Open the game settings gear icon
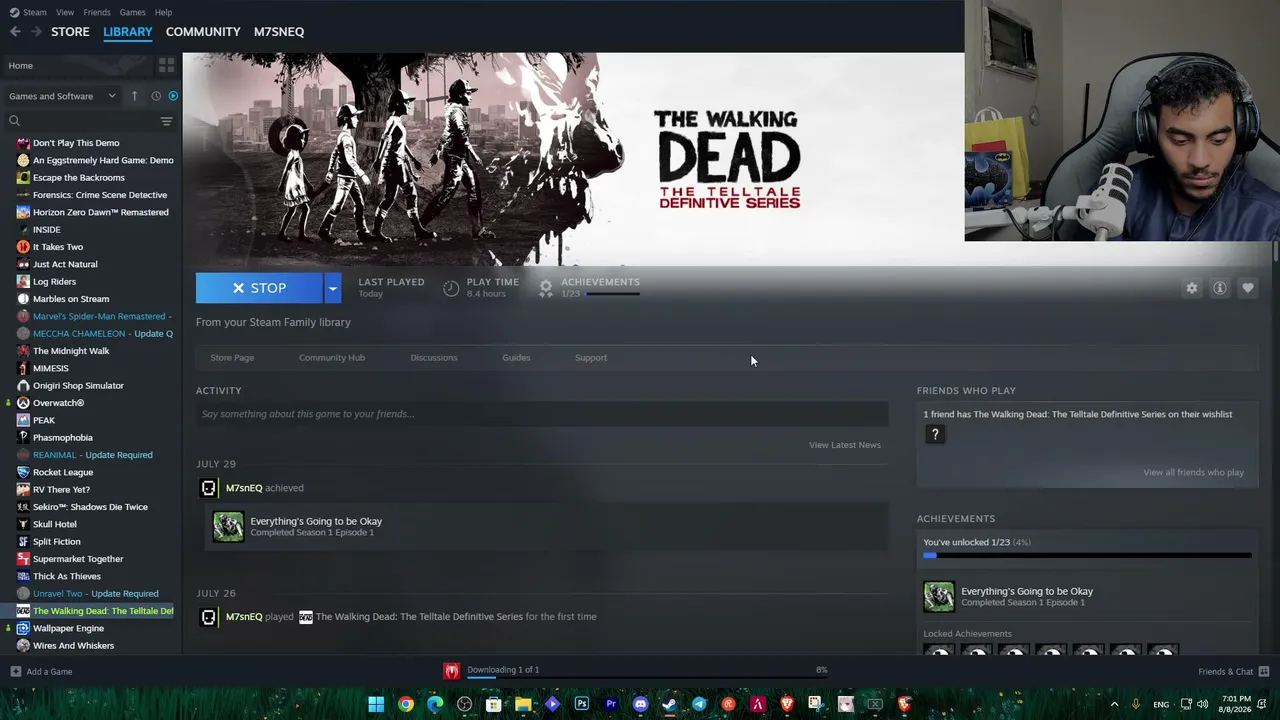The image size is (1280, 720). [1191, 288]
